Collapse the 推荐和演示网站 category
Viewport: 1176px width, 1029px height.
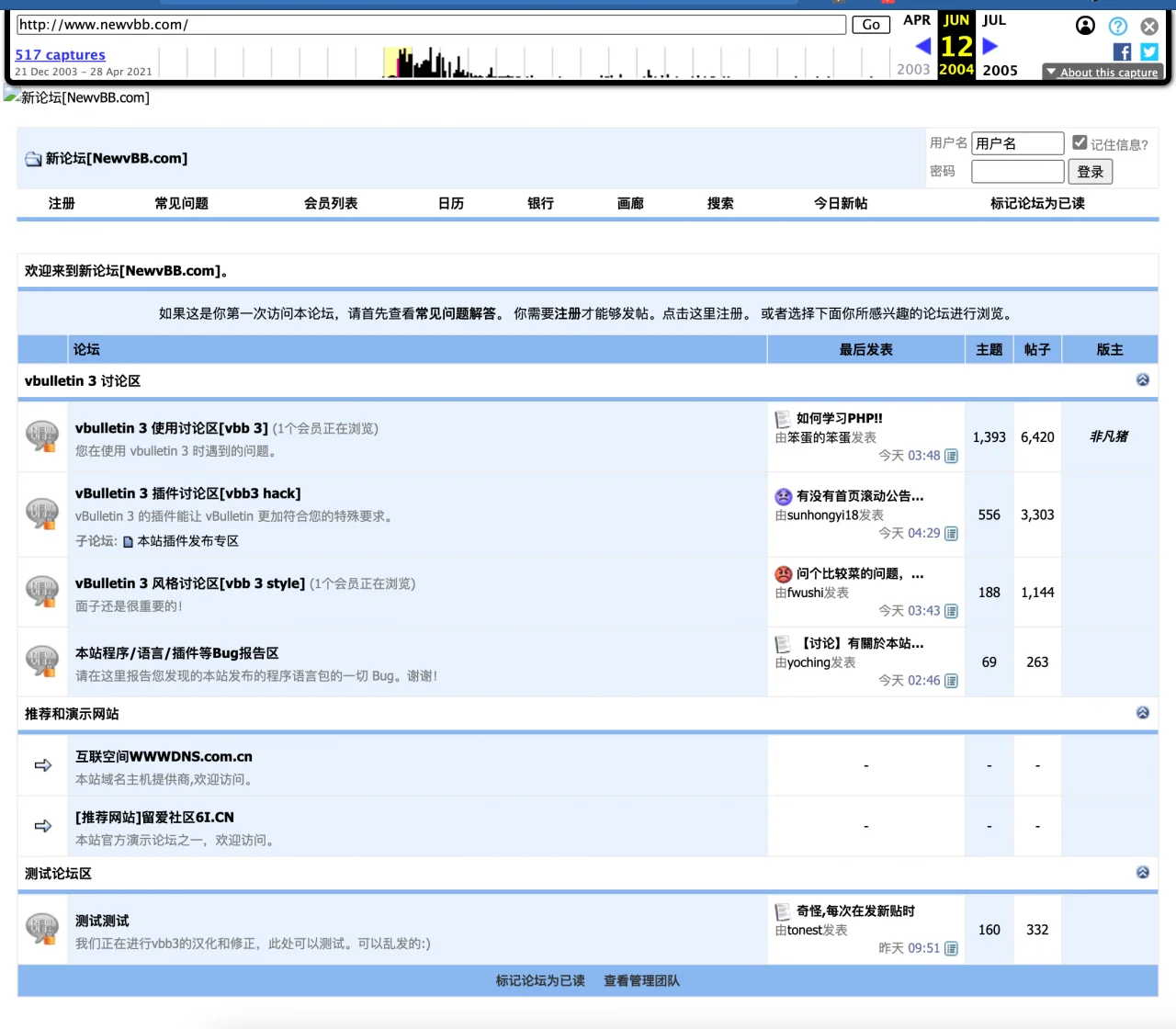[x=1142, y=713]
